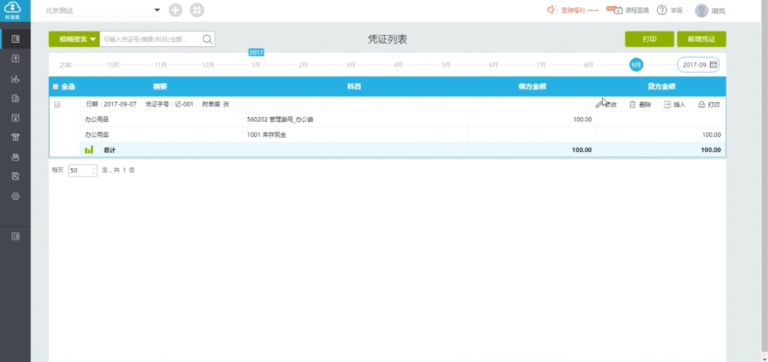The image size is (768, 362).
Task: Tick the checkbox for voucher 记-001
Action: coord(57,104)
